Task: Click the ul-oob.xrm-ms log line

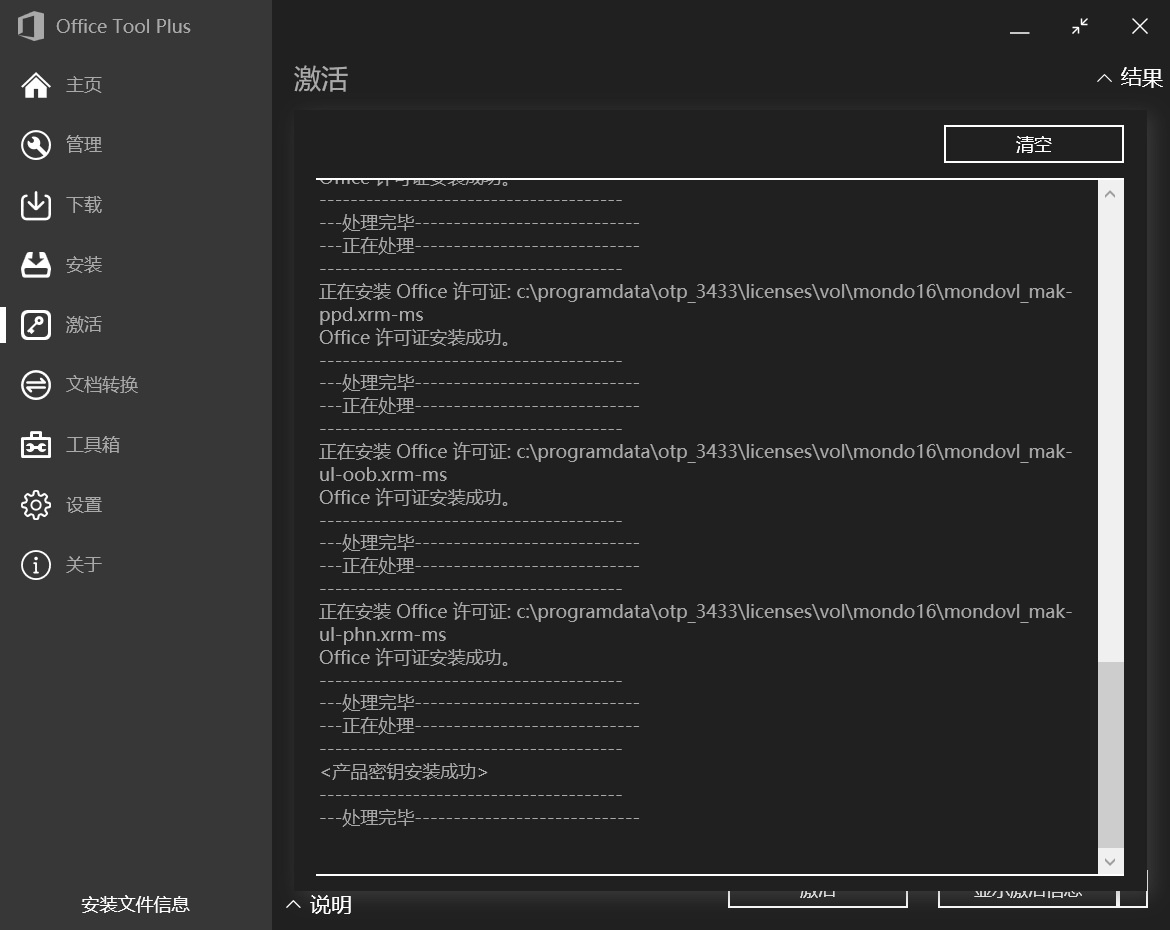Action: coord(384,475)
